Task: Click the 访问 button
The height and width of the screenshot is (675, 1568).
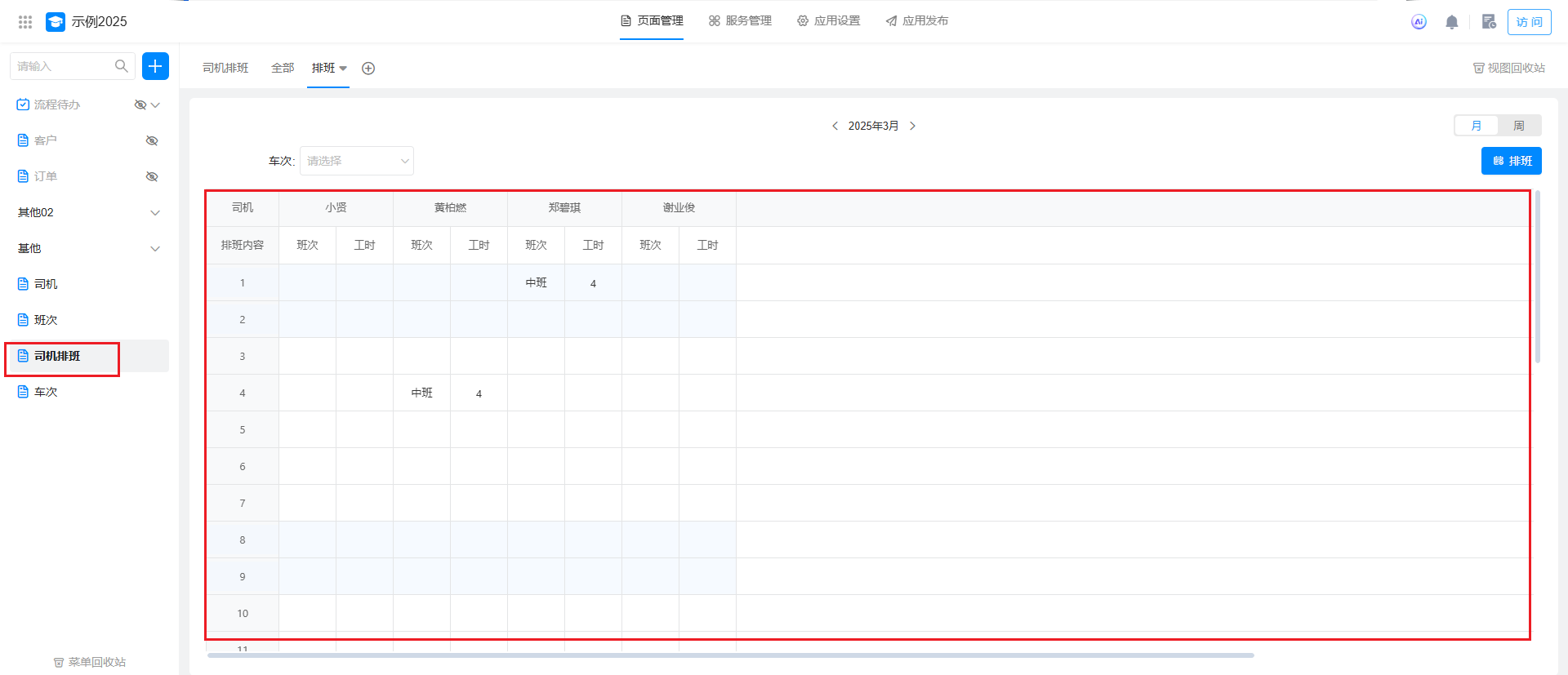Action: point(1529,22)
